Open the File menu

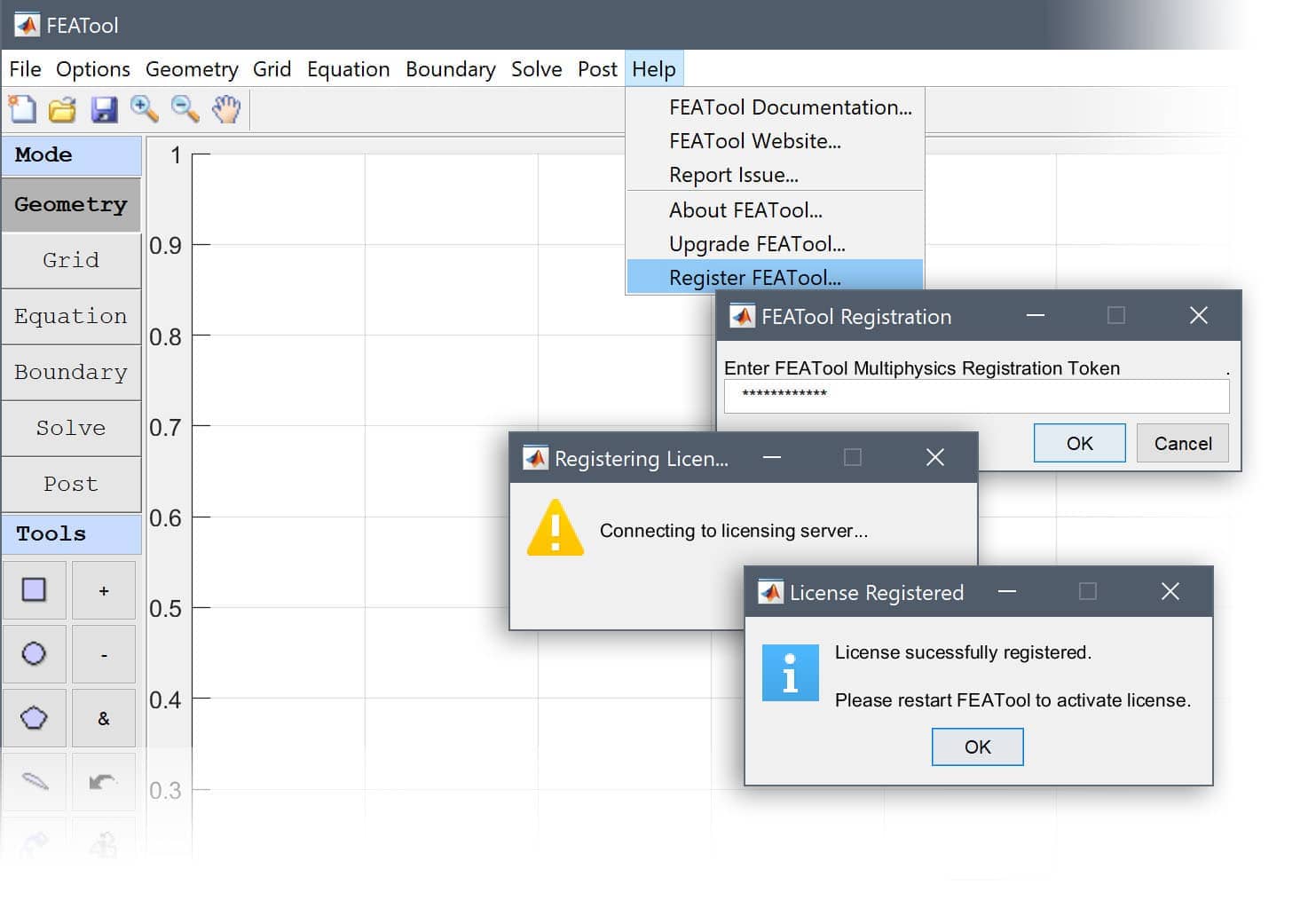click(25, 69)
